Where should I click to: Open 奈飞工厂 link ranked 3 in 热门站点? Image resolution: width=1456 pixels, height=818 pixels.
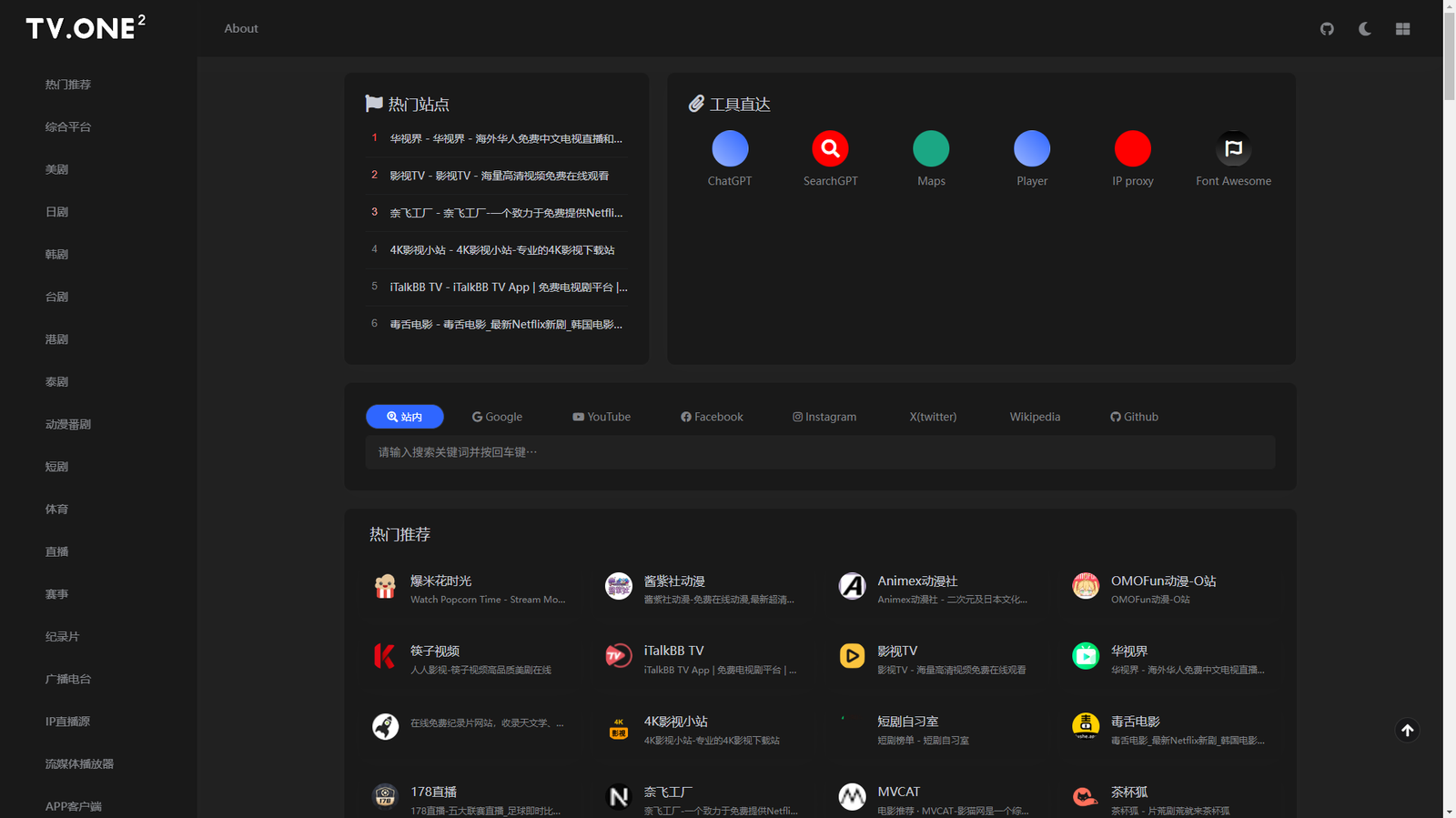click(506, 213)
